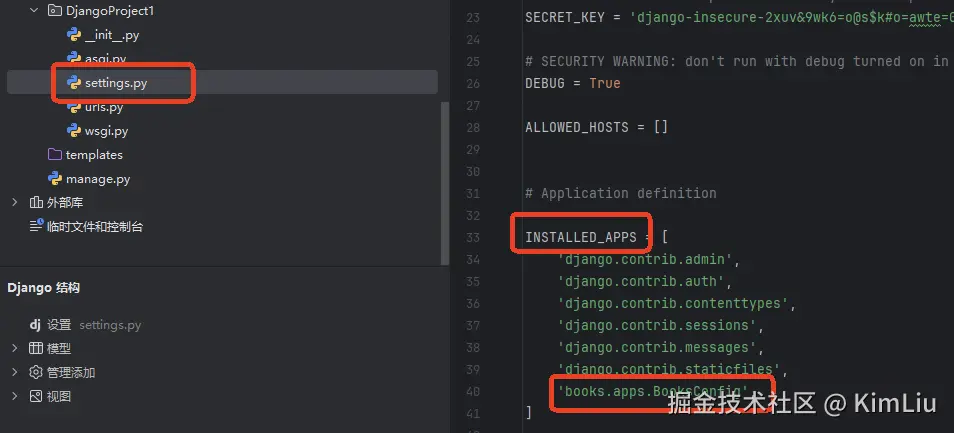Click the external libraries (外部库) icon

(x=36, y=203)
